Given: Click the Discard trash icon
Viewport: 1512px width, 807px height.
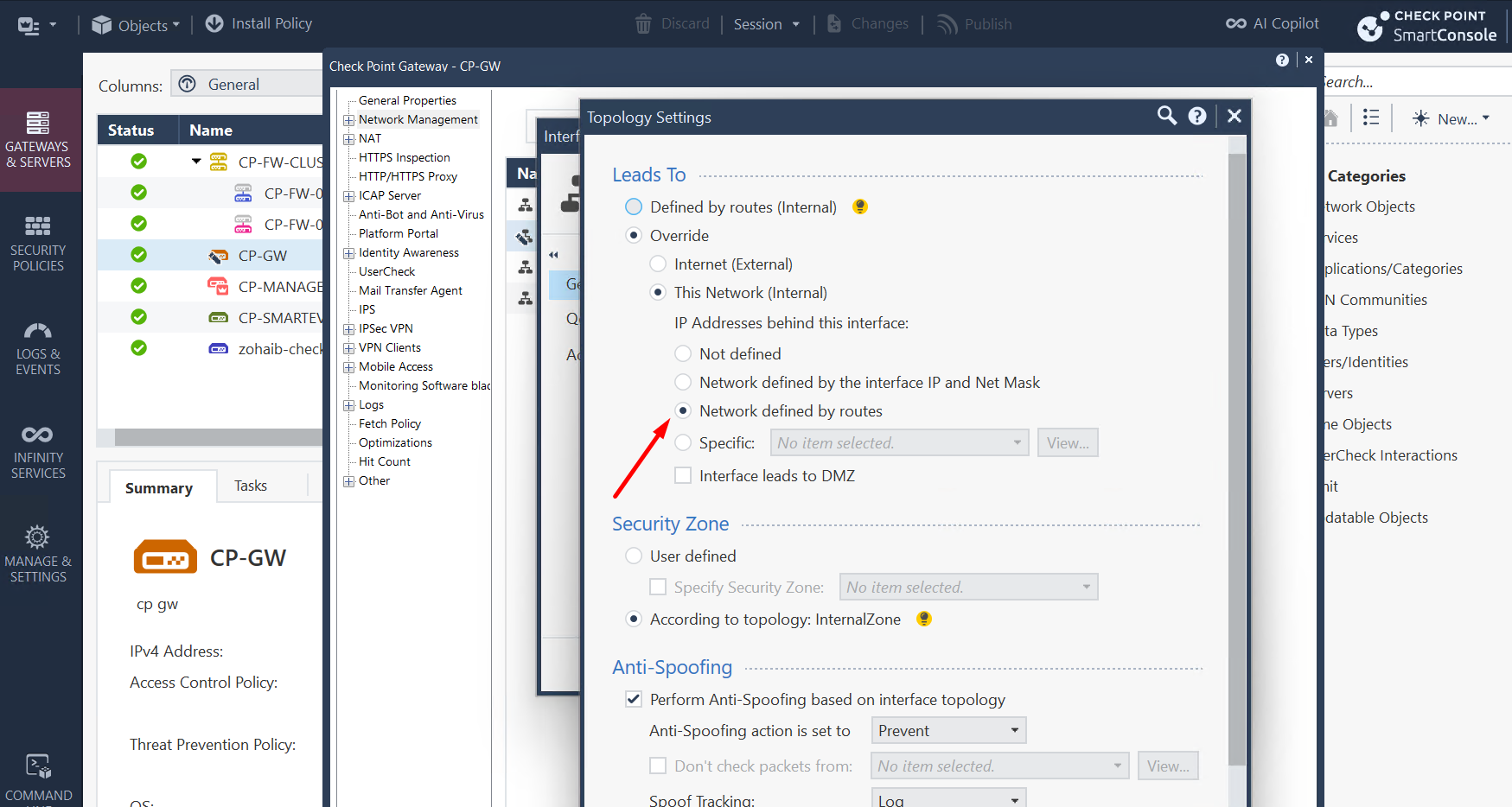Looking at the screenshot, I should coord(643,24).
